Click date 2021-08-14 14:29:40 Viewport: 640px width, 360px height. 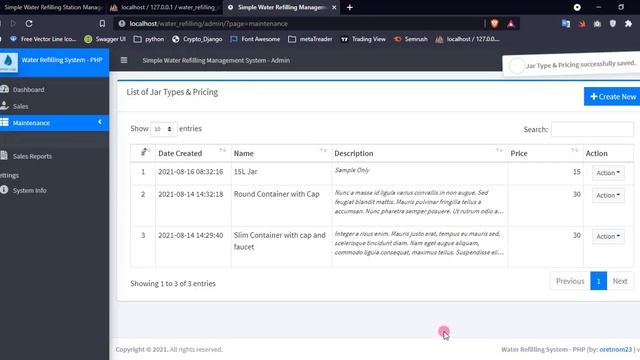[191, 235]
